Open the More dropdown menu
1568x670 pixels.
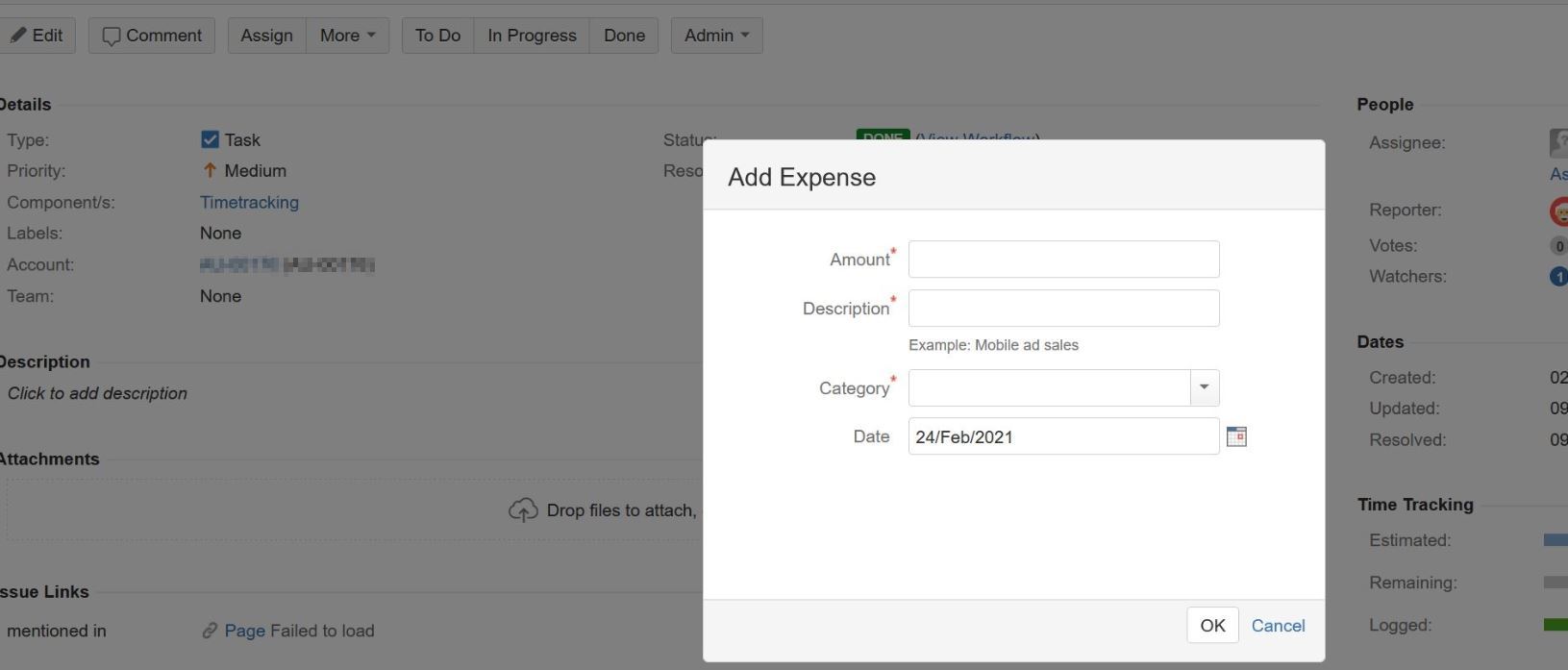[347, 36]
